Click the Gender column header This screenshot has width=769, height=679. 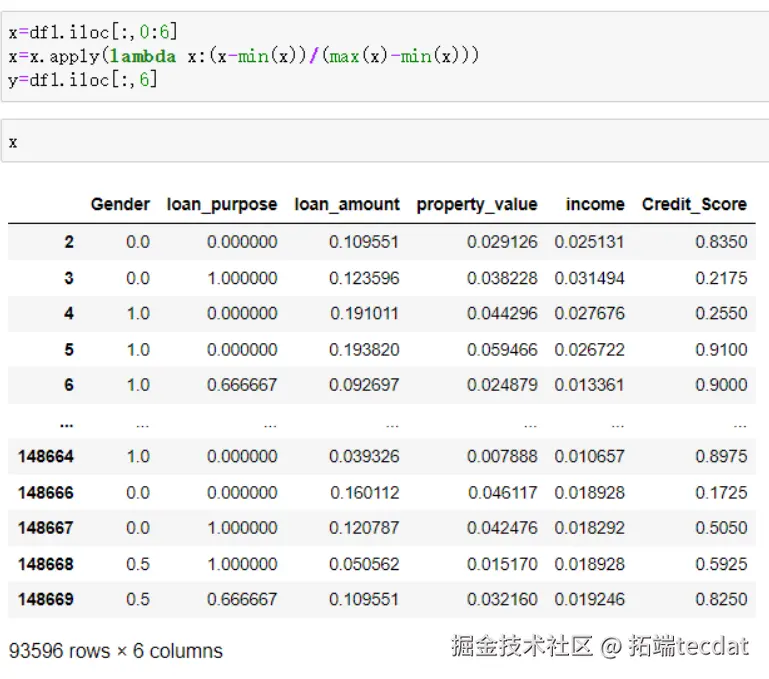120,204
